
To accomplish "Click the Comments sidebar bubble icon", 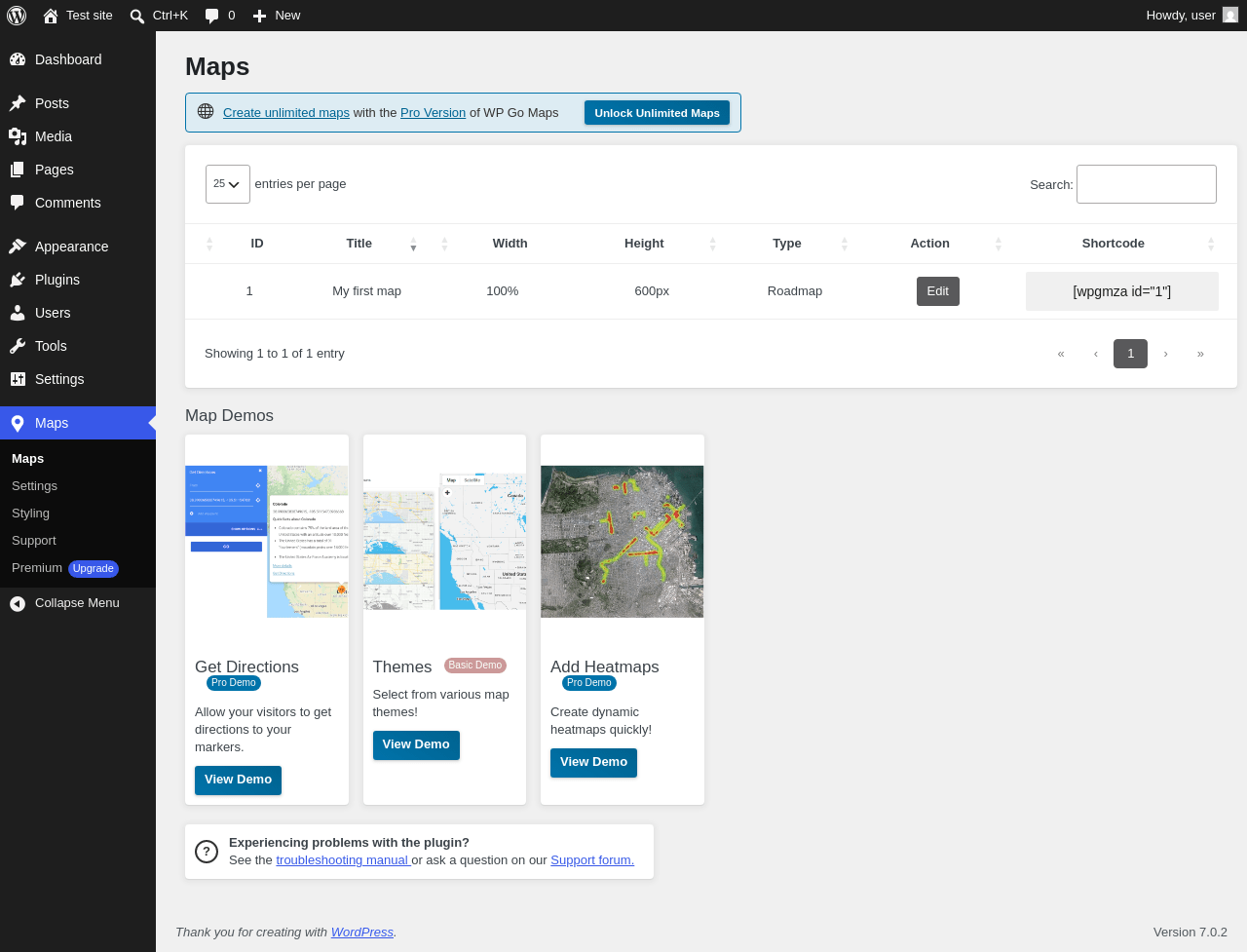I will (18, 203).
